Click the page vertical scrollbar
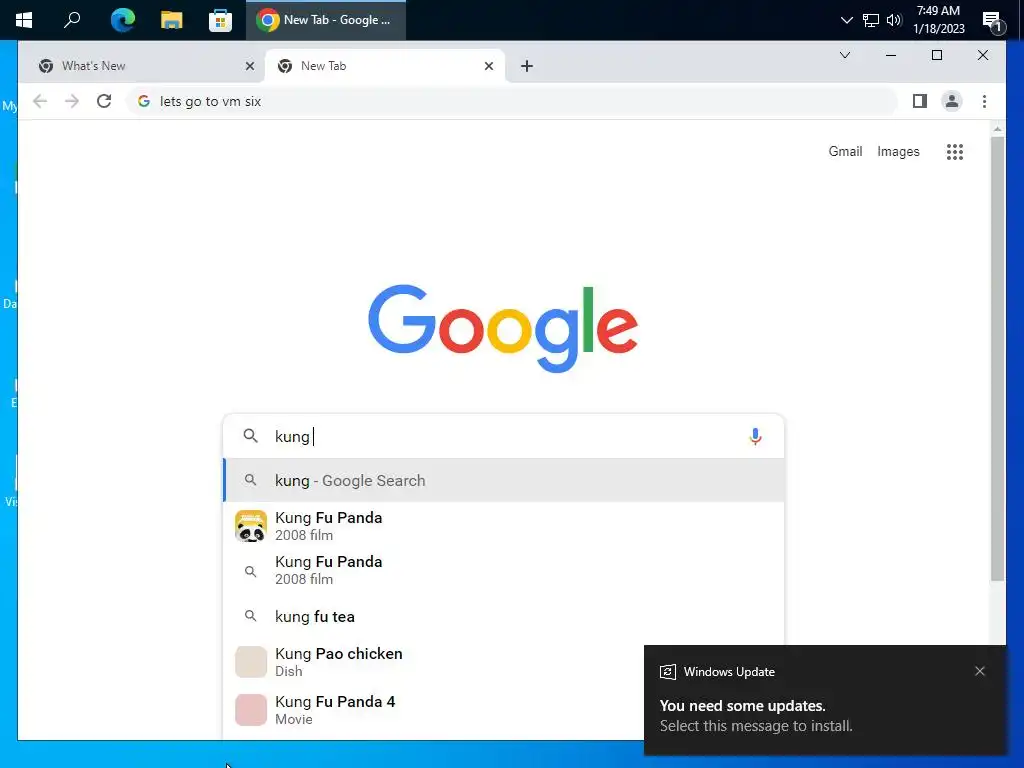Viewport: 1024px width, 768px height. 997,359
